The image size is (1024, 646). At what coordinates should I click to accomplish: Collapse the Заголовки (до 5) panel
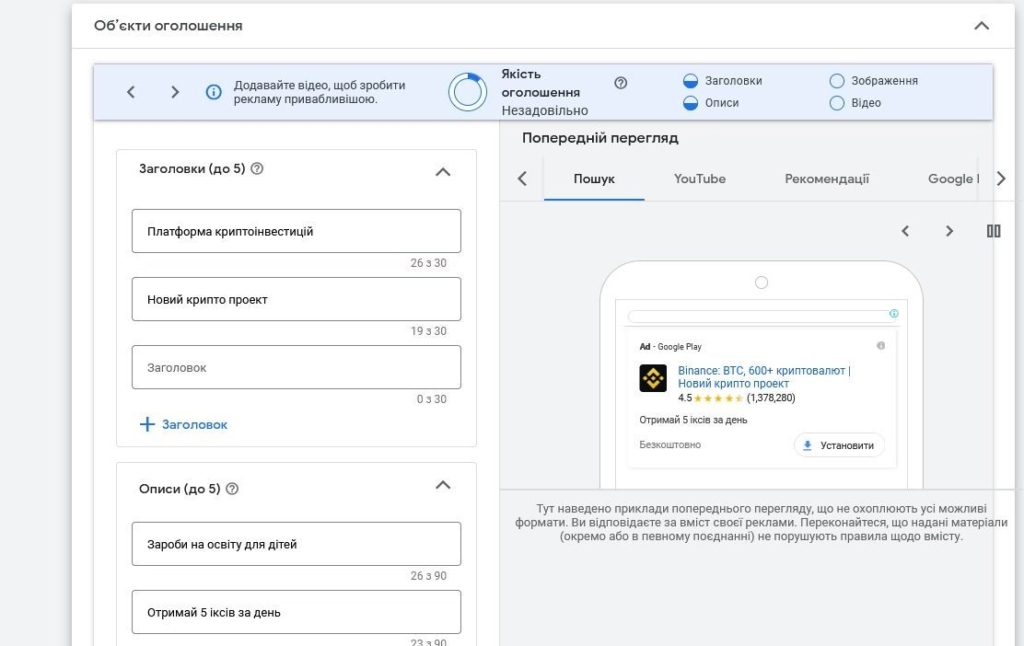443,171
